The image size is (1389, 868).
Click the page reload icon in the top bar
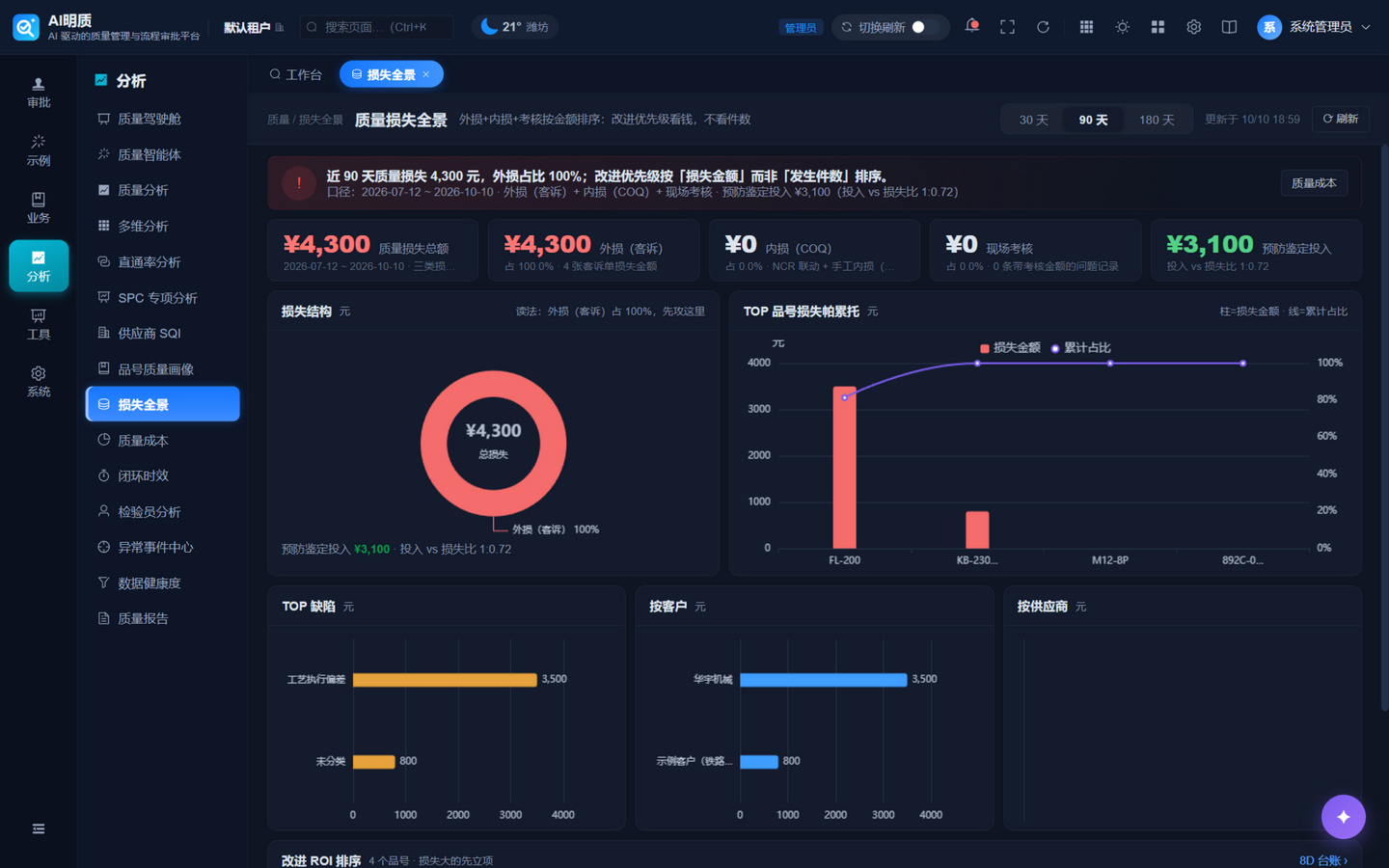point(1043,27)
